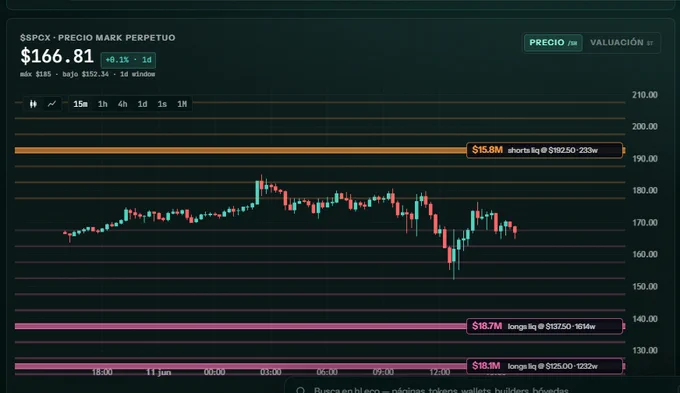Viewport: 680px width, 393px height.
Task: Click the 180.00 price axis label
Action: tap(644, 190)
